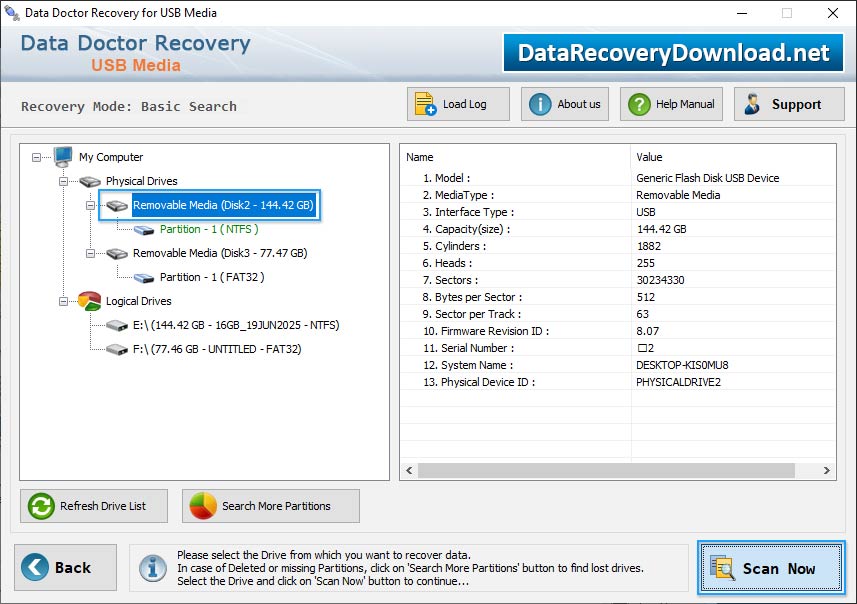Viewport: 857px width, 604px height.
Task: Click the FAT32 partition drive icon
Action: coord(144,278)
